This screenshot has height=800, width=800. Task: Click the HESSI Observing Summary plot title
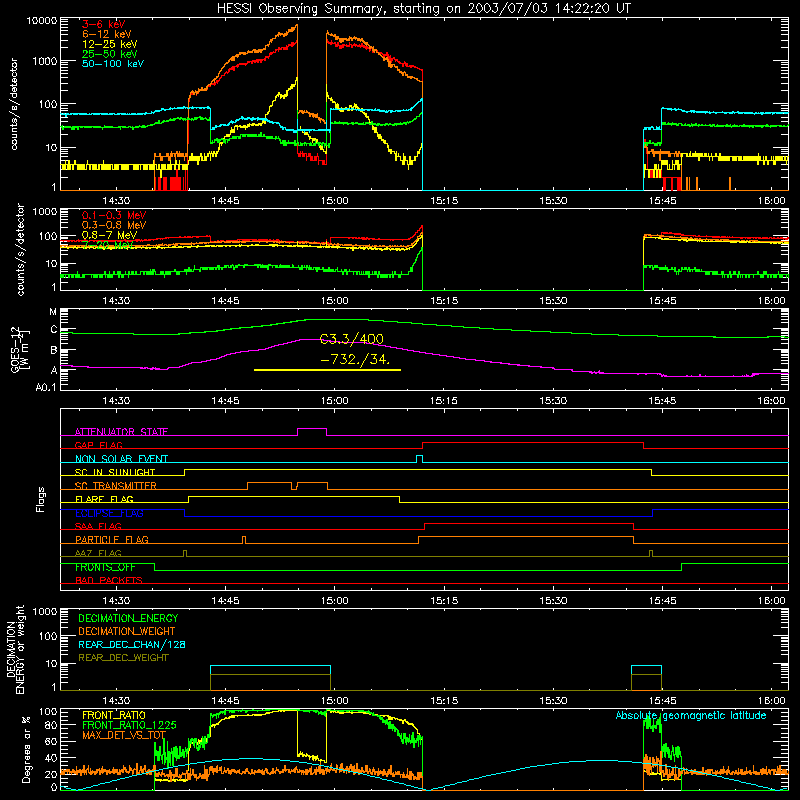coord(423,9)
